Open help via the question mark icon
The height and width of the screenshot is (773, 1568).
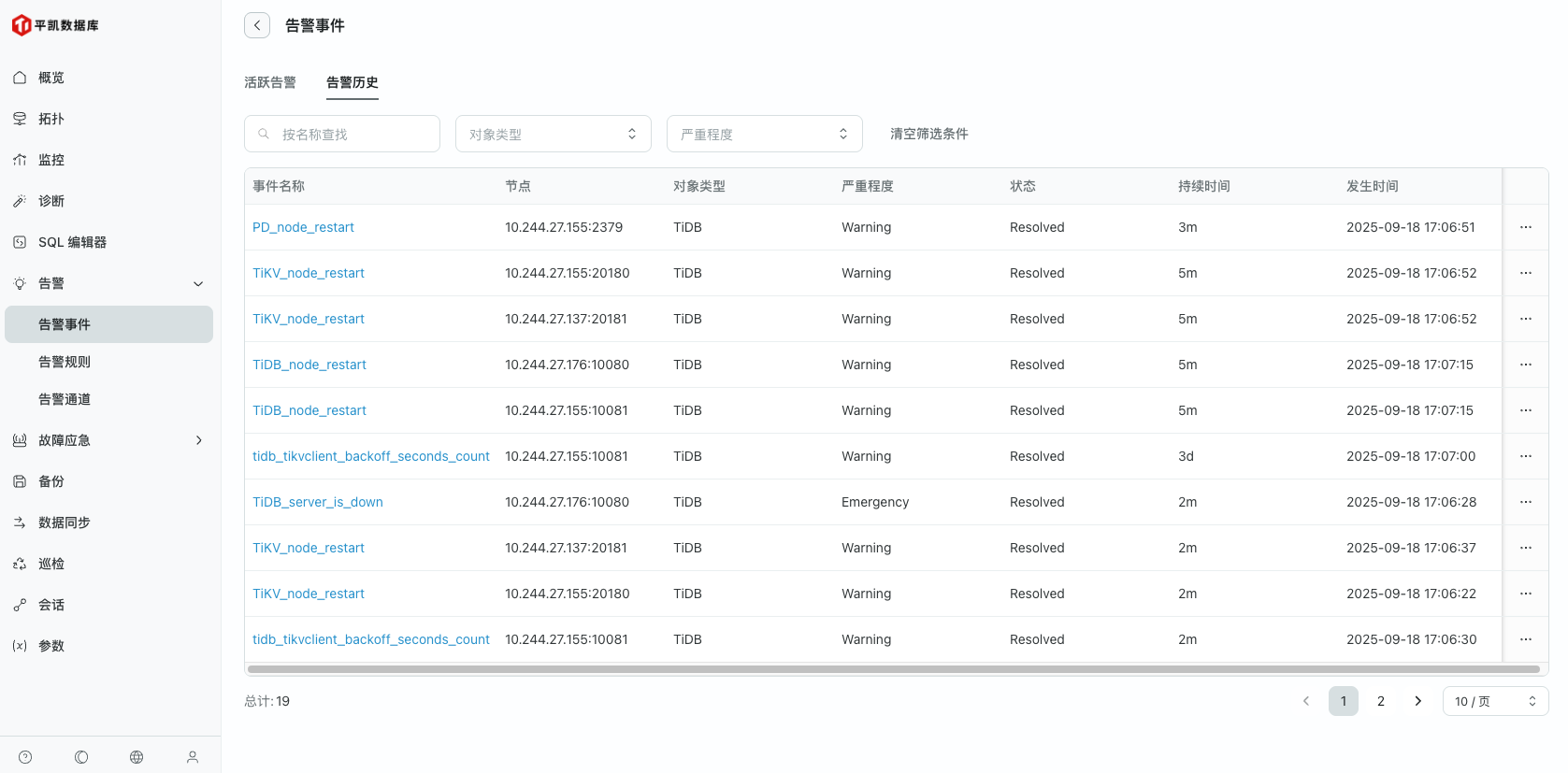click(x=25, y=757)
